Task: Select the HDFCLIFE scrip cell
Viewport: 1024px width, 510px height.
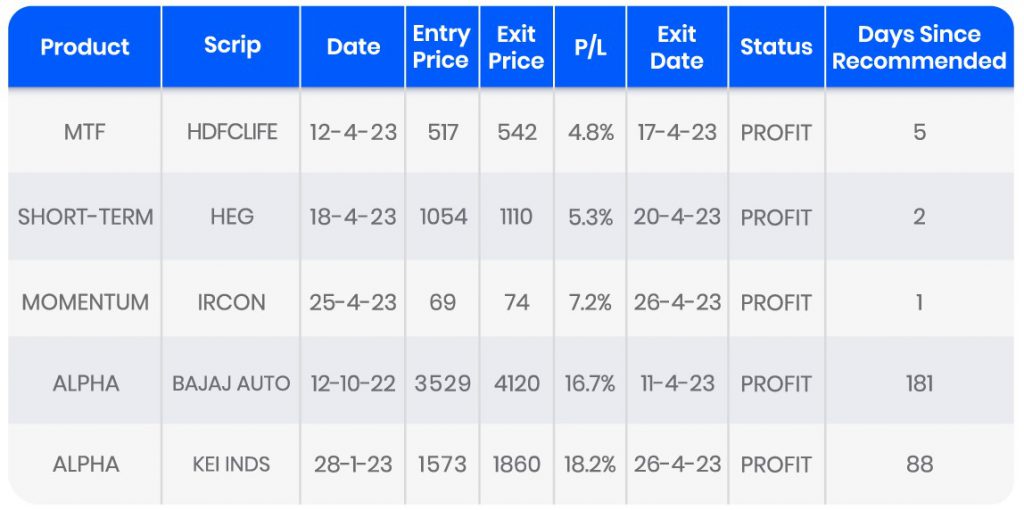Action: 231,132
